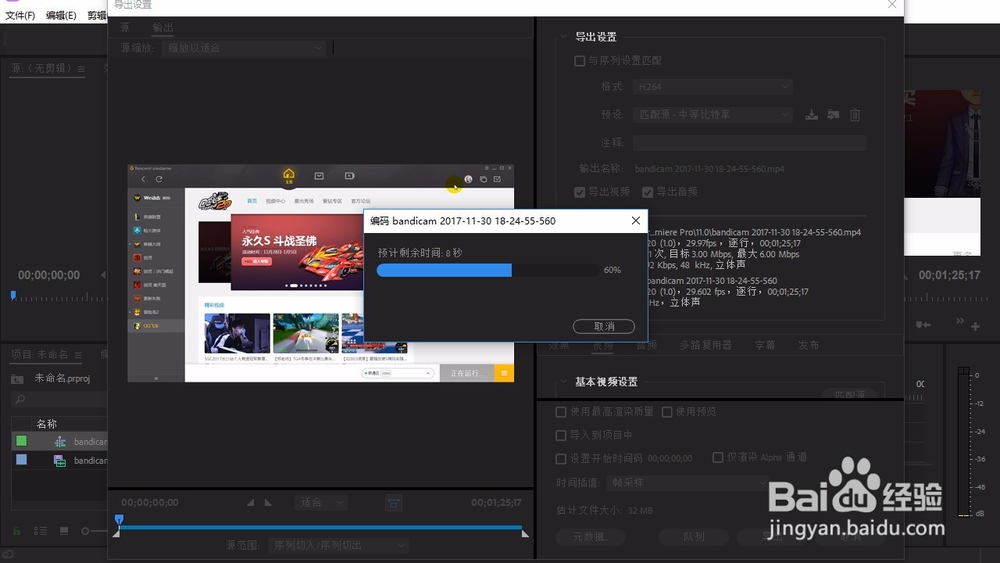Enable 使用预览 checkbox

(667, 412)
